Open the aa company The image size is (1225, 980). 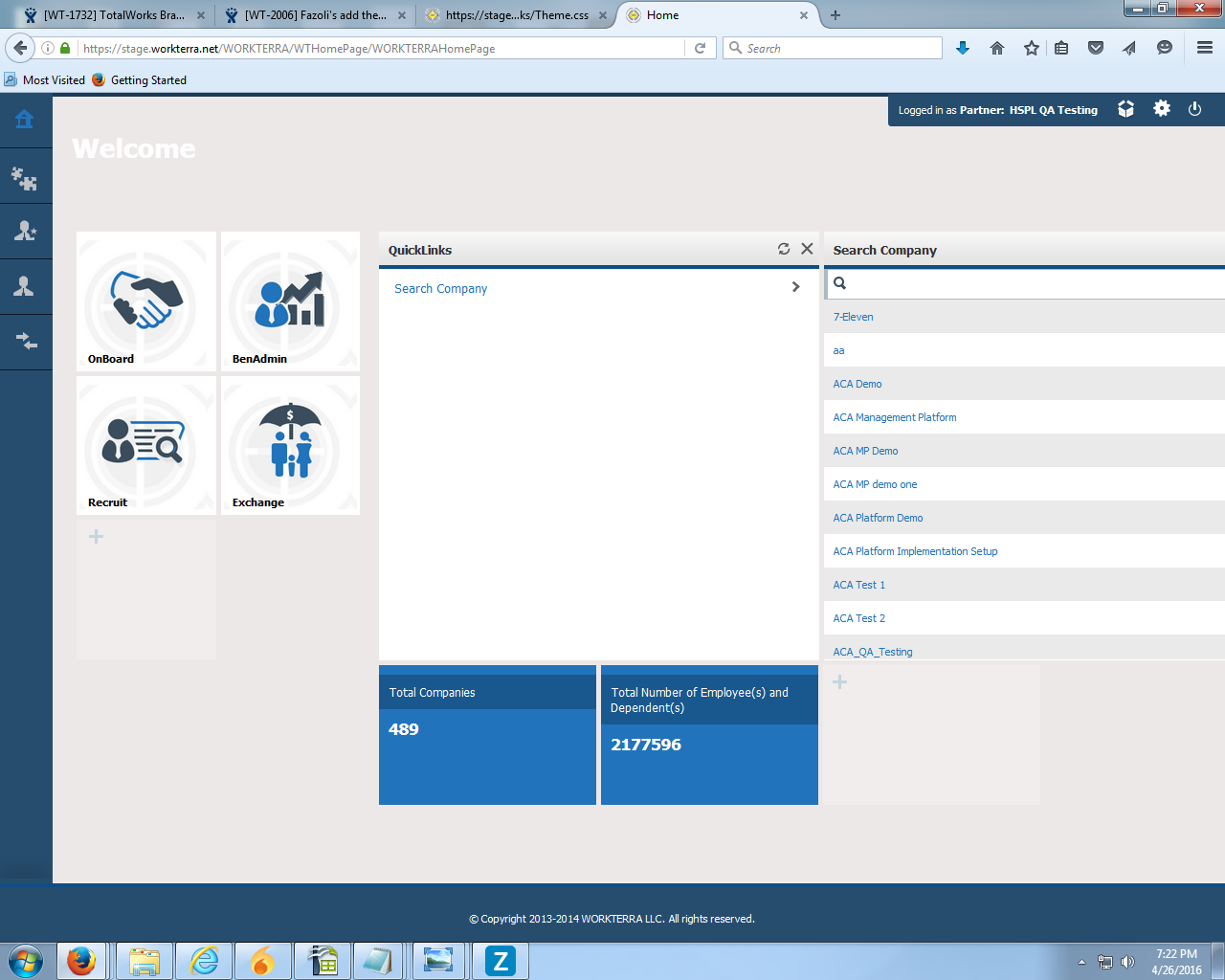pyautogui.click(x=838, y=350)
